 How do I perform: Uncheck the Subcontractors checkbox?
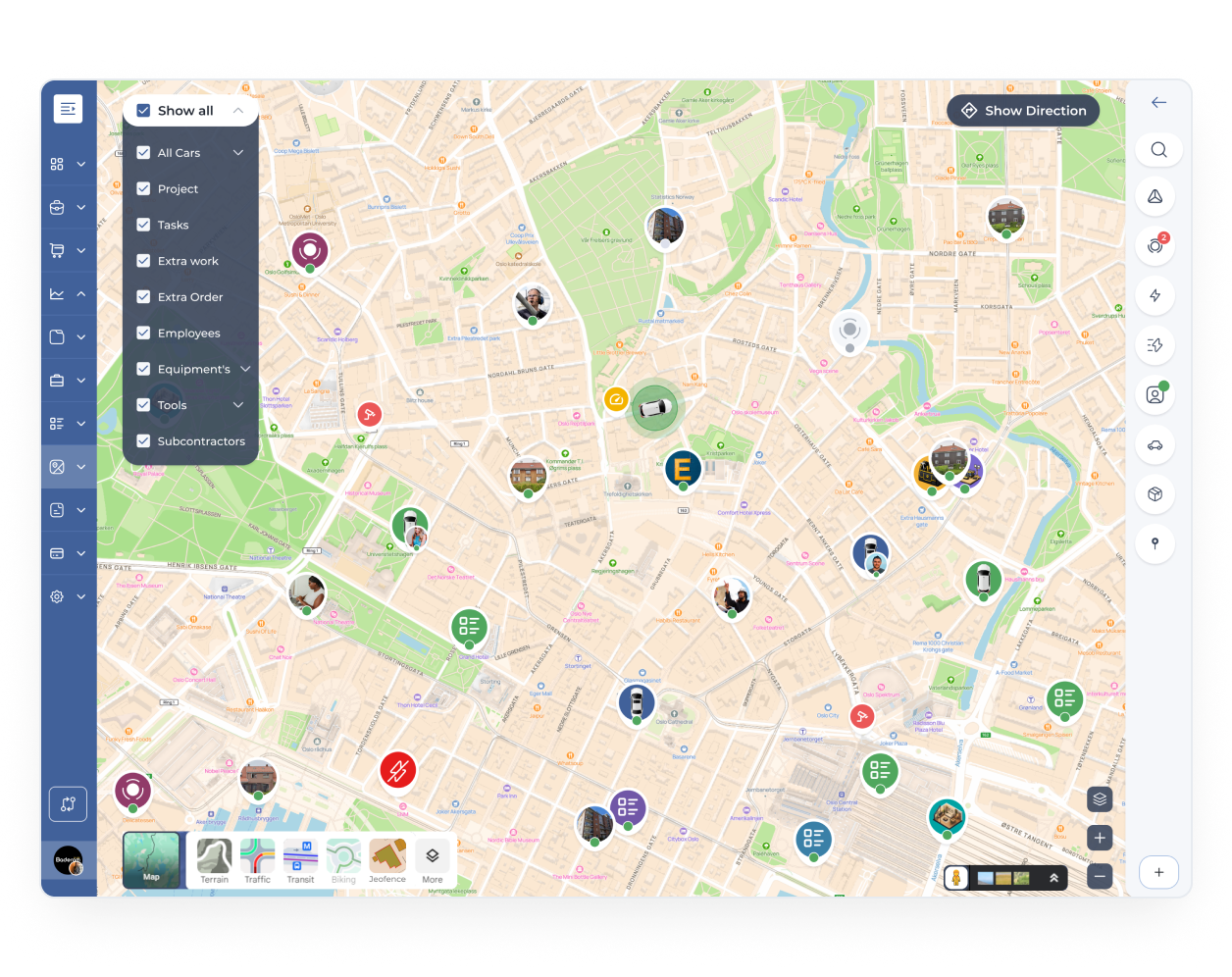[x=143, y=441]
